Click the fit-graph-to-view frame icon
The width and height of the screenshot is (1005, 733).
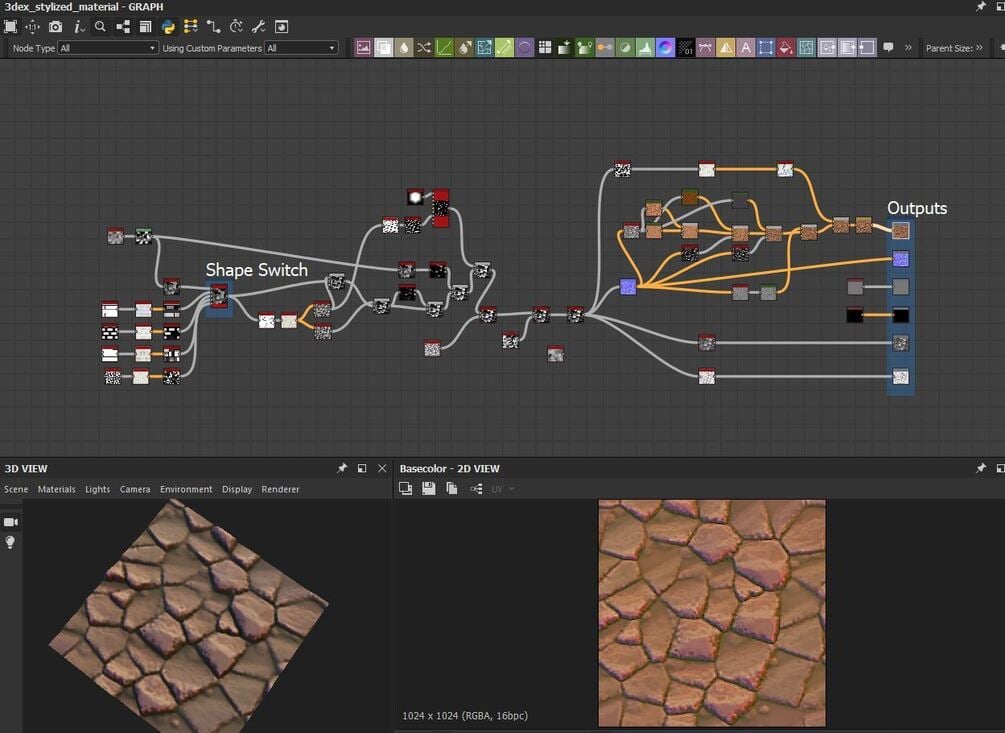click(x=10, y=27)
